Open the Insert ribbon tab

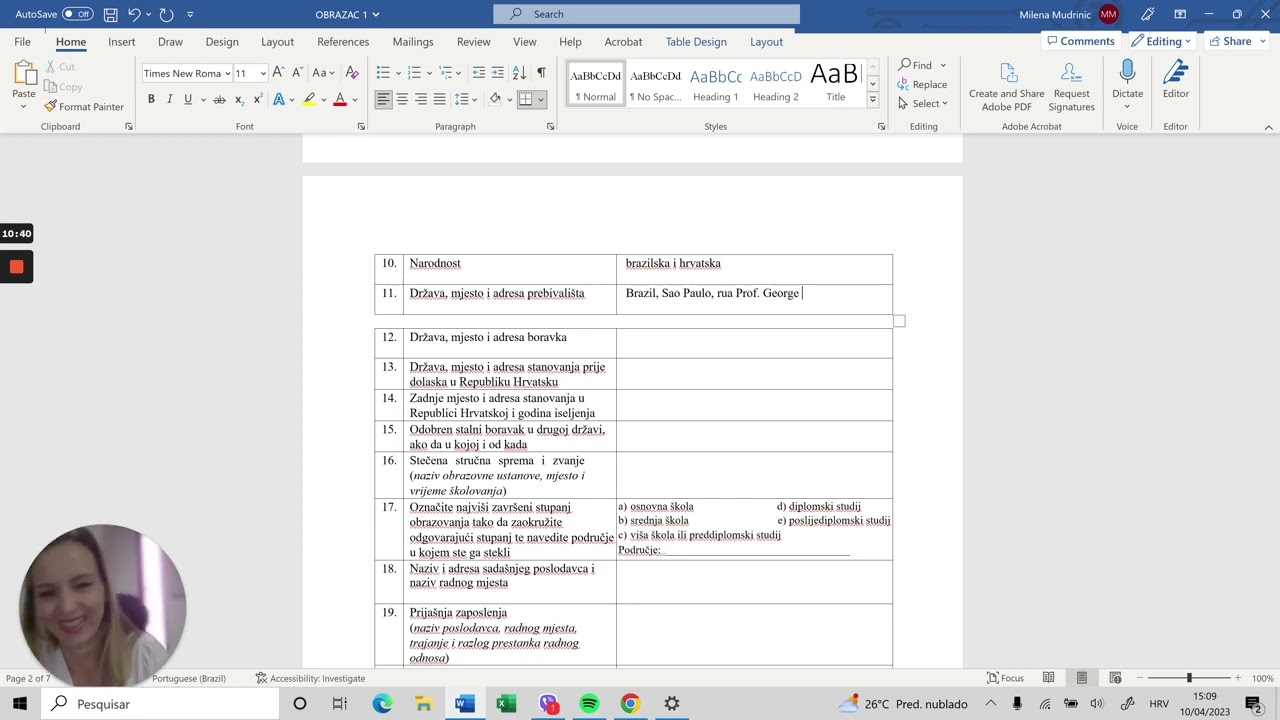click(122, 42)
